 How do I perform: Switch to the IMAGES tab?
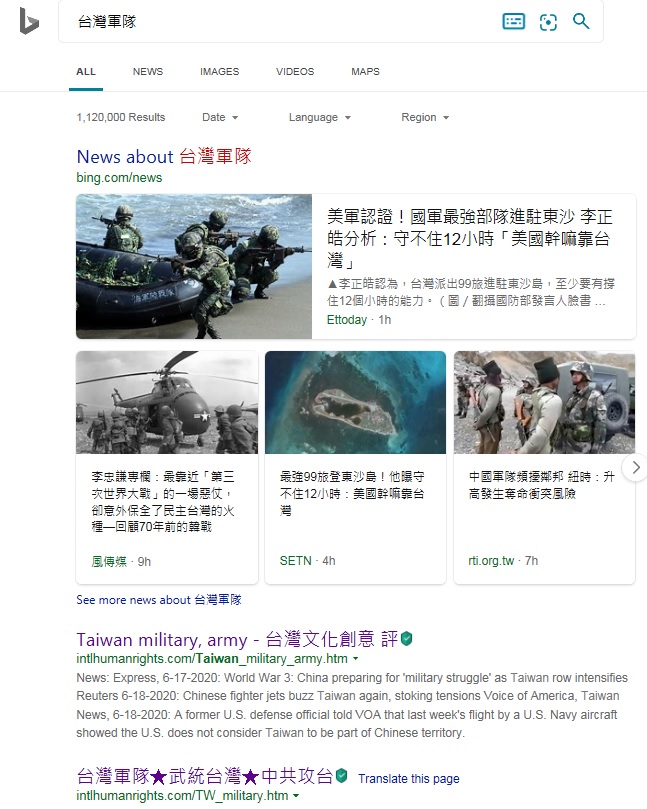point(220,72)
